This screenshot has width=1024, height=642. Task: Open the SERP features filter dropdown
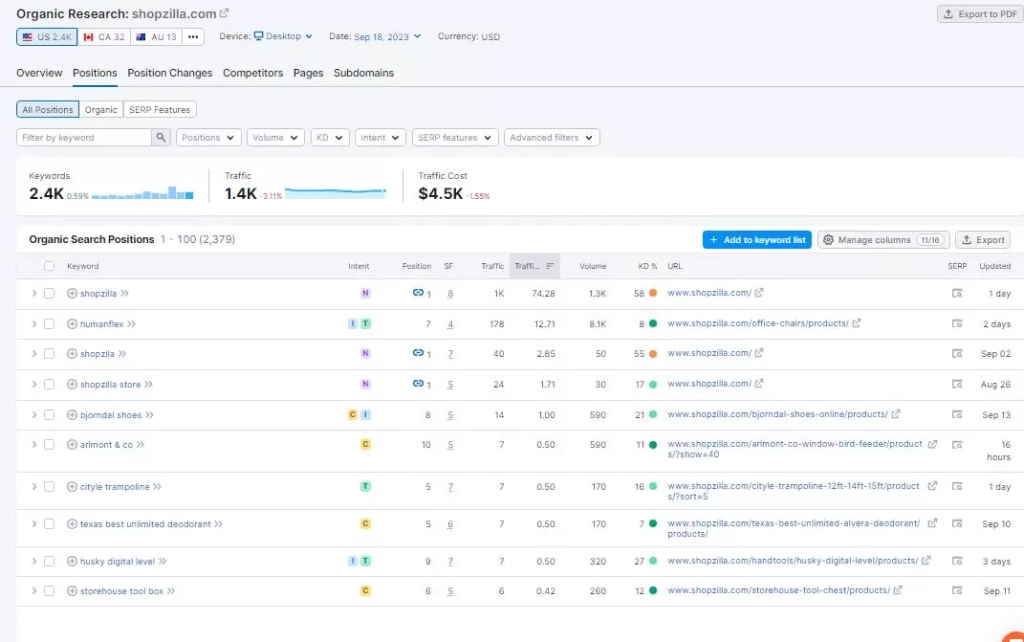(x=455, y=137)
